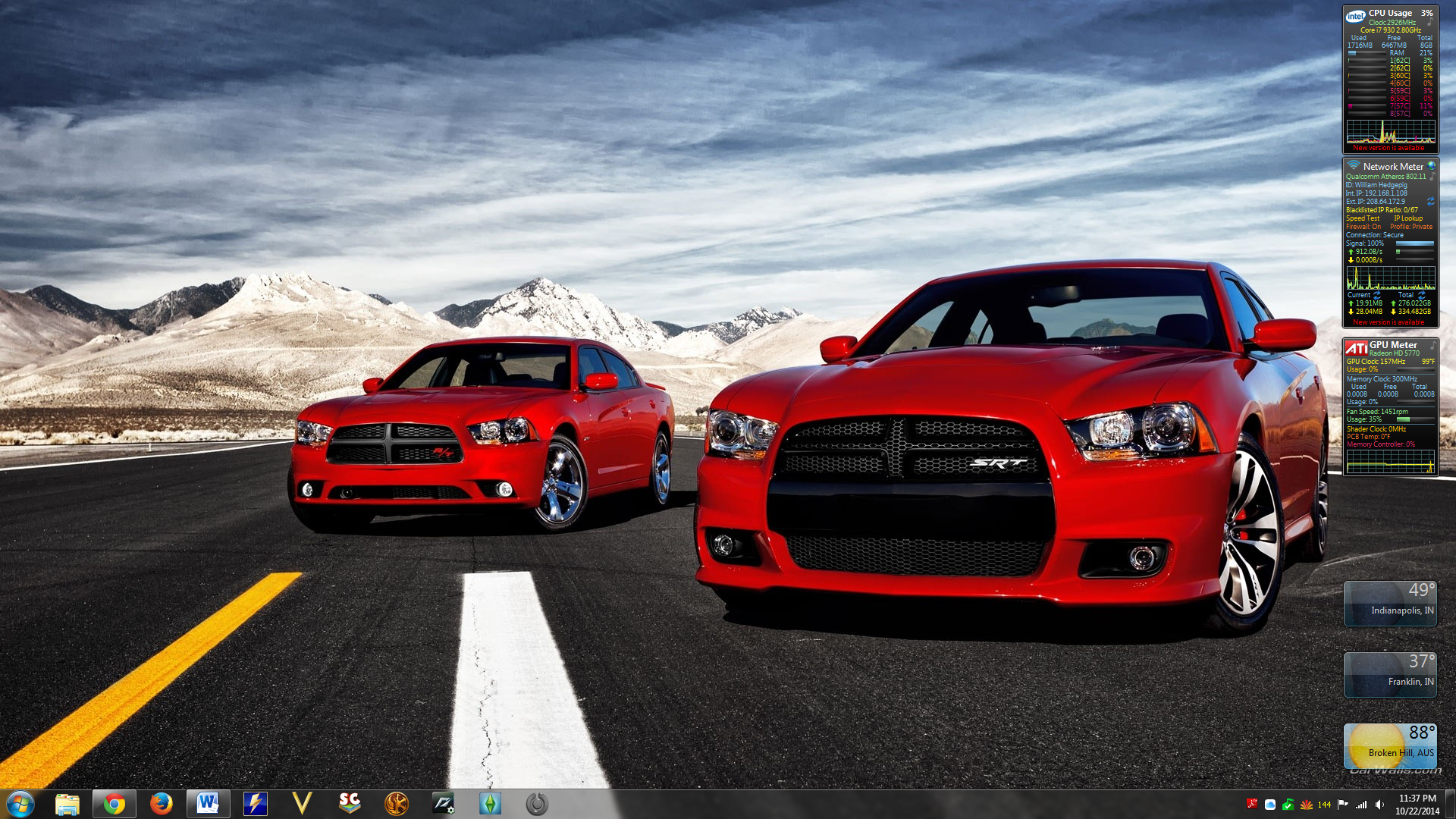The image size is (1456, 819).
Task: Open the orange fan-shaped tray icon
Action: 1307,805
